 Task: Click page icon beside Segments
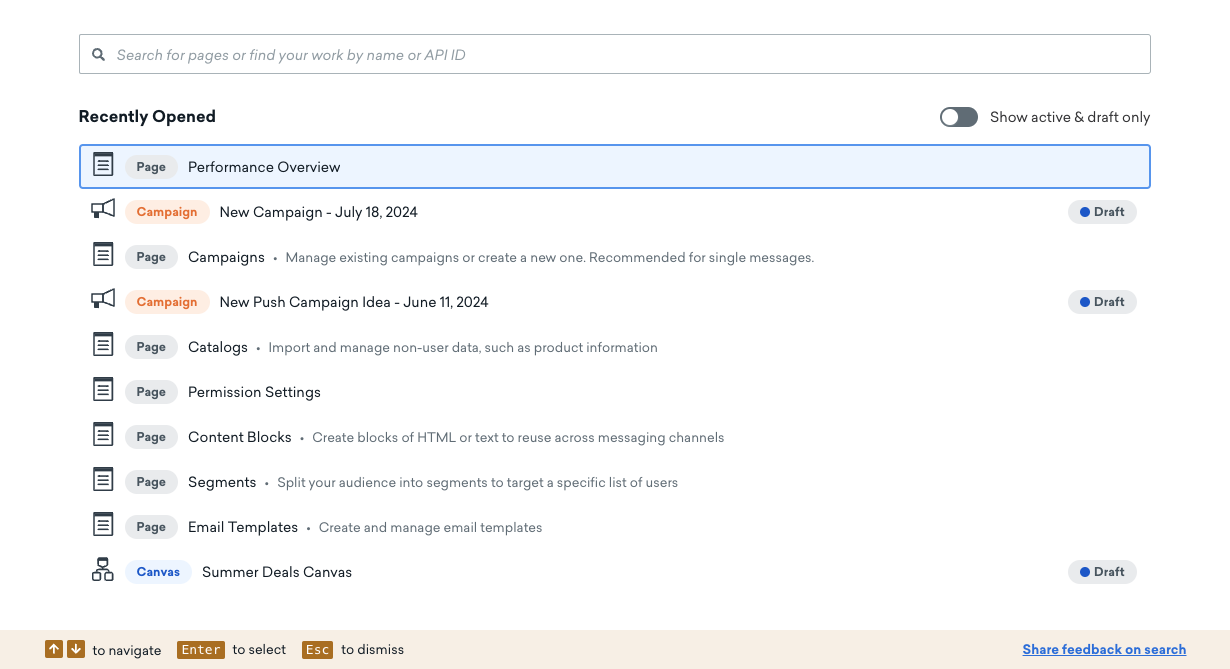point(103,479)
